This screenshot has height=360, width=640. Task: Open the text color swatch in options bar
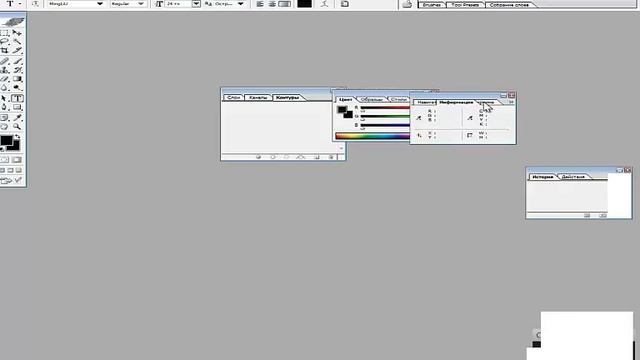tap(304, 4)
